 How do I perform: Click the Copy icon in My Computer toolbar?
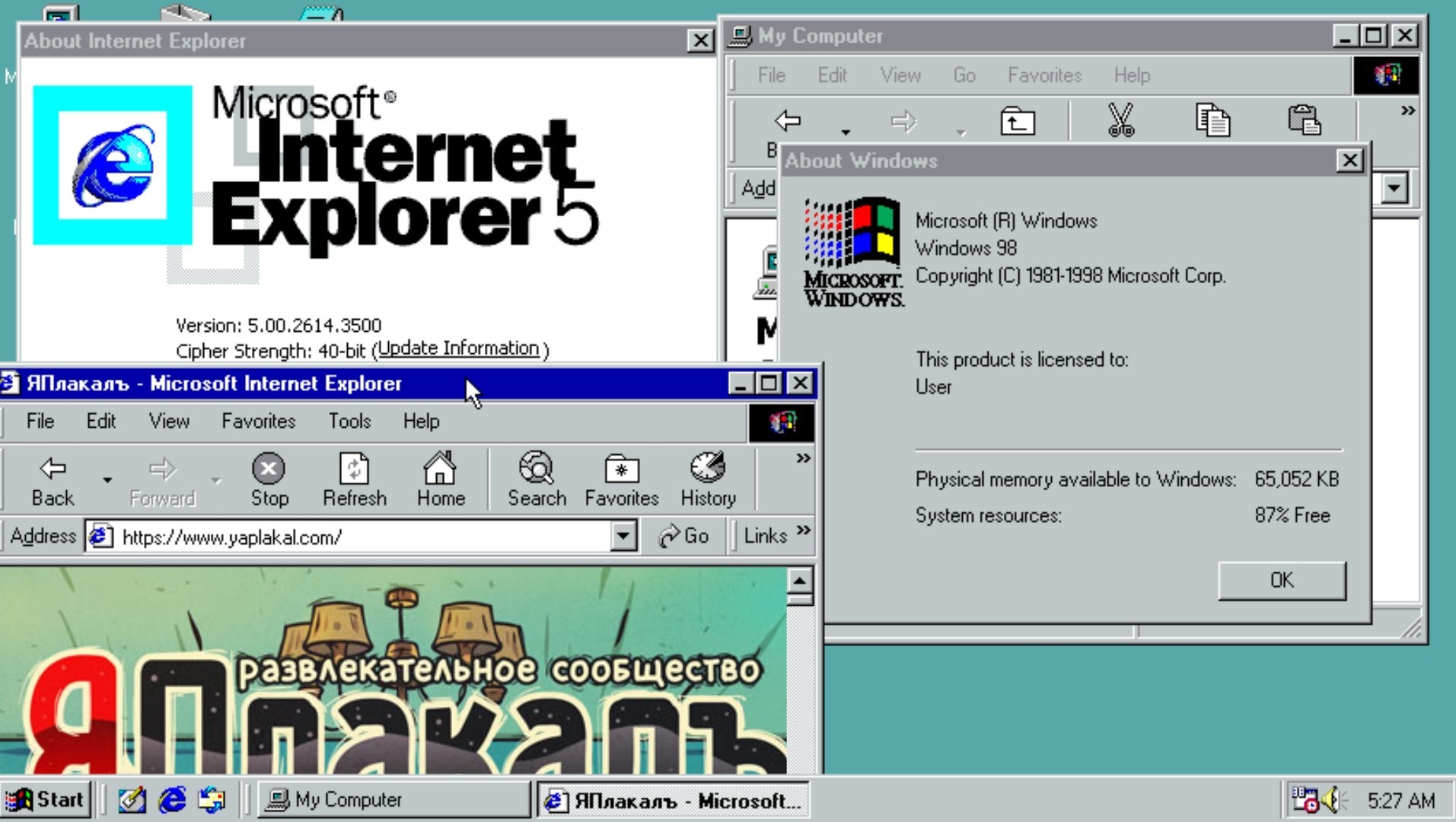pos(1212,120)
